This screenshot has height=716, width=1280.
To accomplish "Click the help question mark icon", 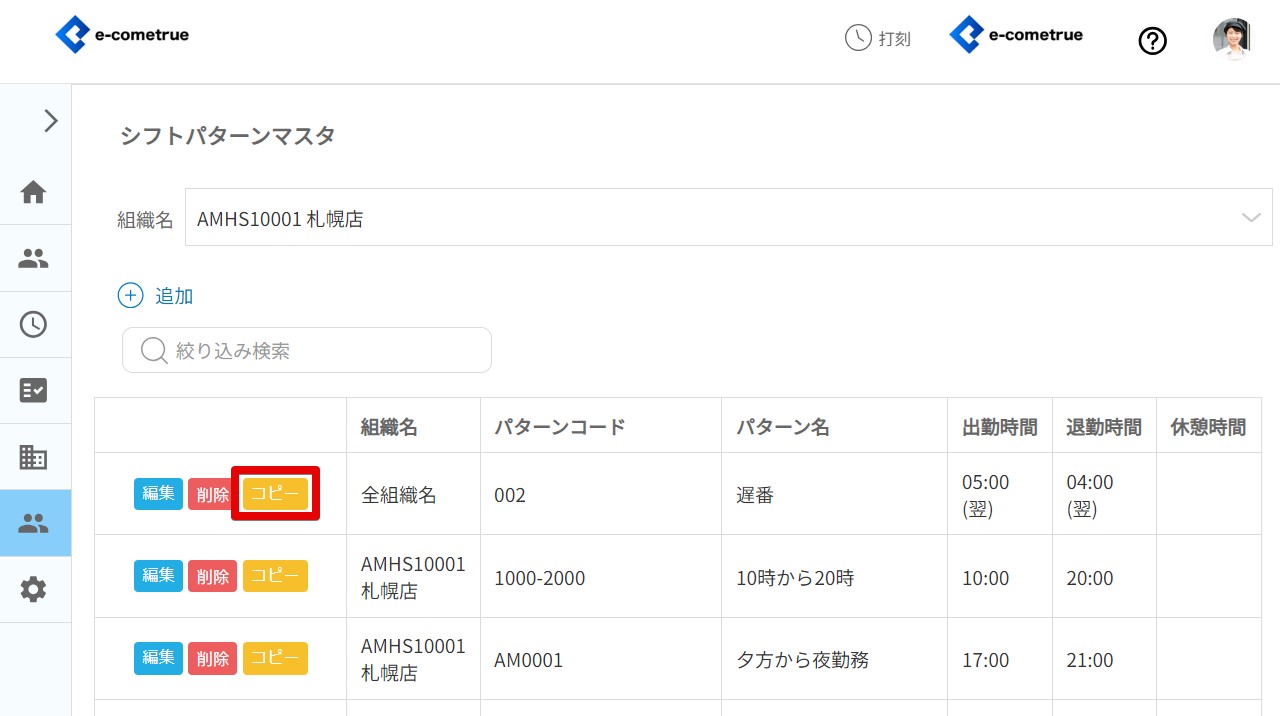I will pos(1153,41).
